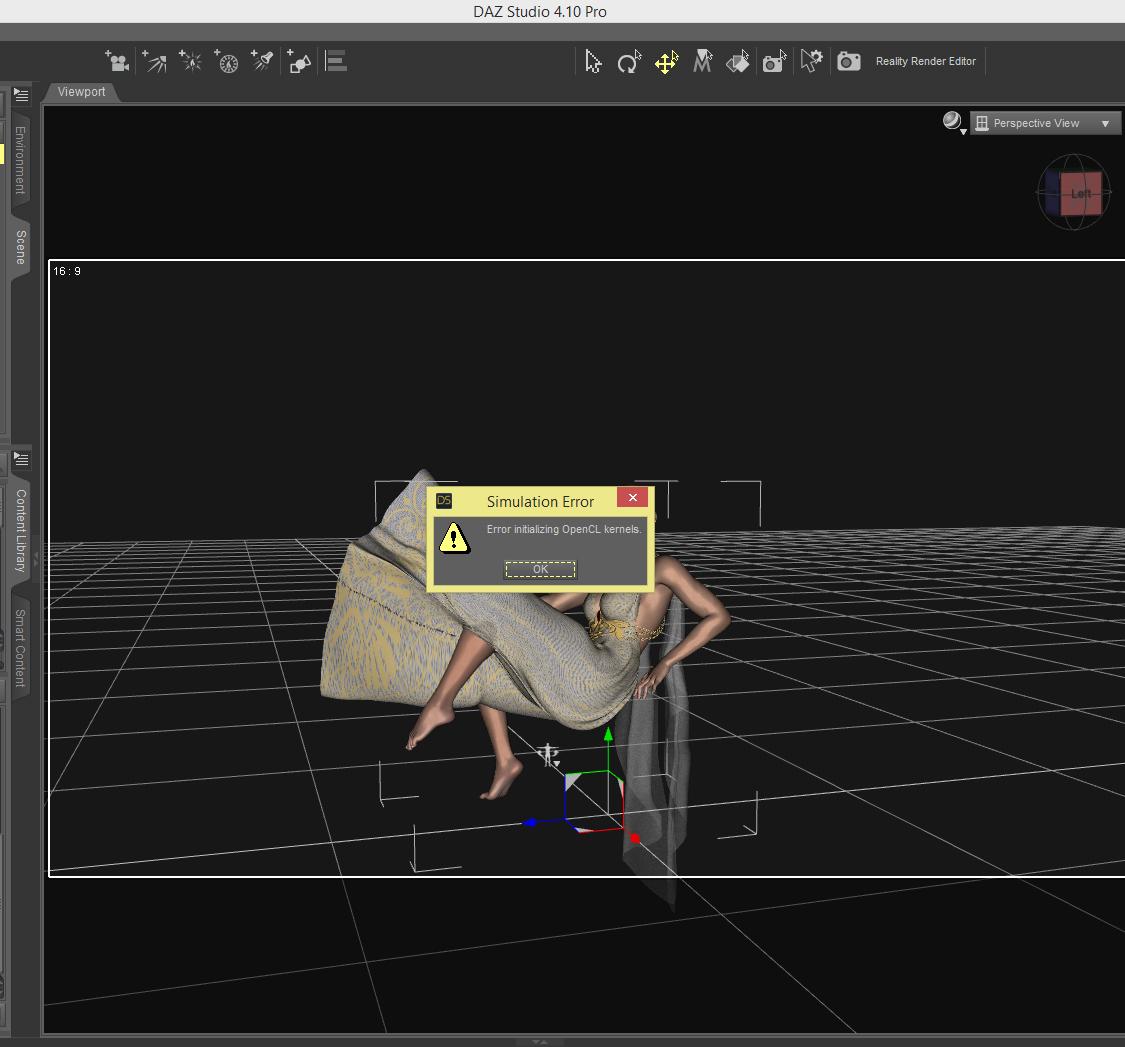Add a new point light
This screenshot has height=1047, width=1125.
(x=190, y=61)
